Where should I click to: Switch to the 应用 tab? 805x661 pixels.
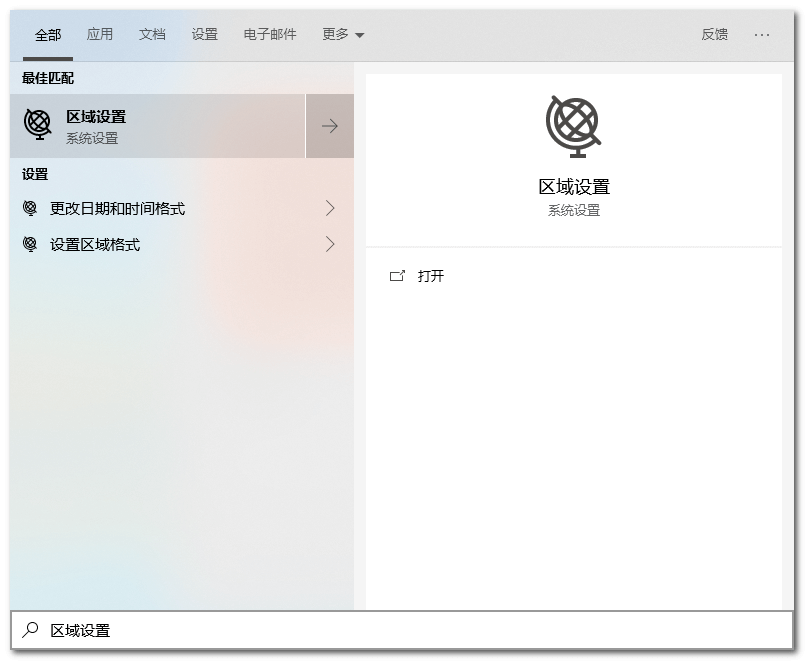point(100,34)
